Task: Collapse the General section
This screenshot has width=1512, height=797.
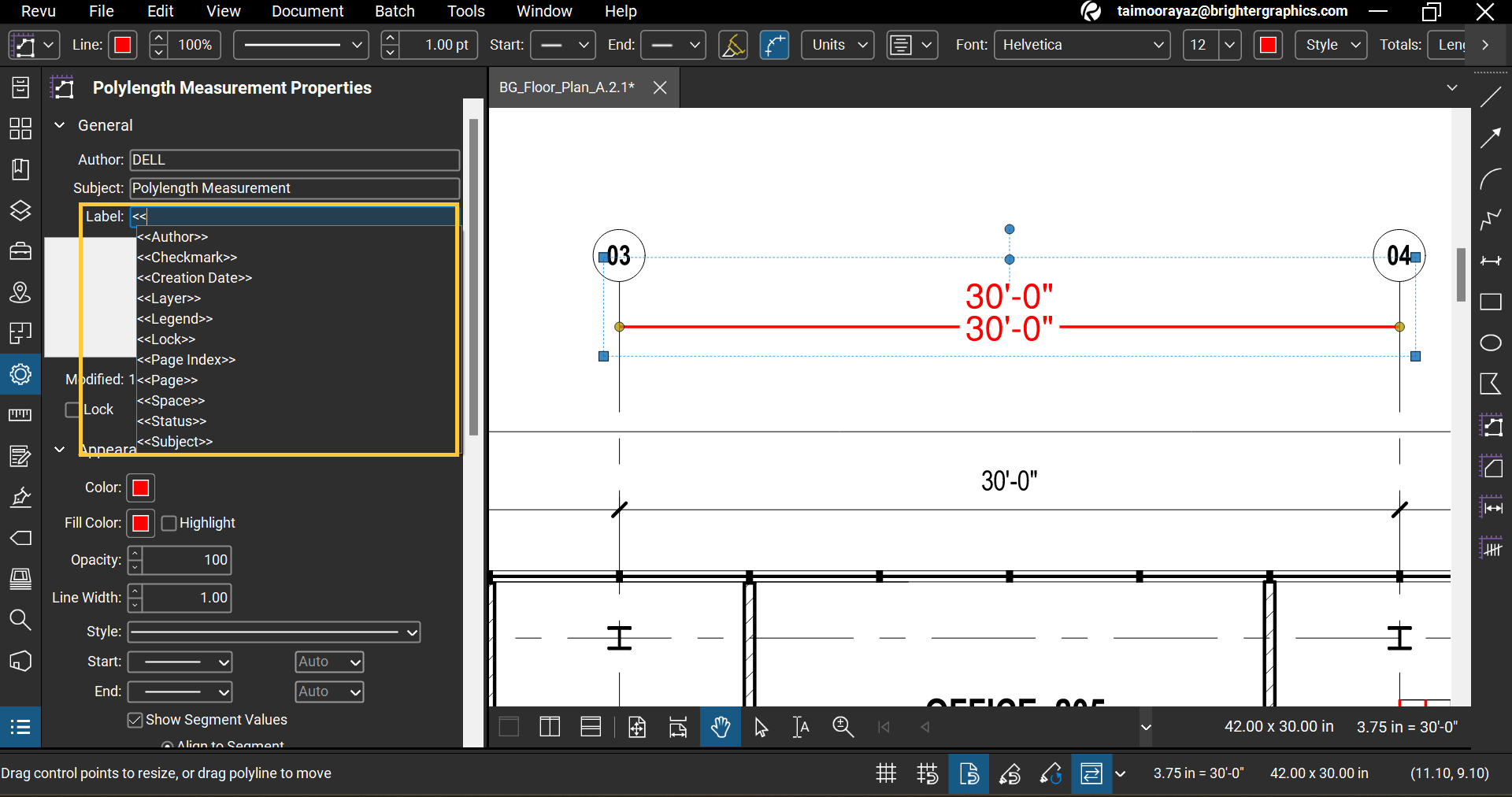Action: [x=59, y=125]
